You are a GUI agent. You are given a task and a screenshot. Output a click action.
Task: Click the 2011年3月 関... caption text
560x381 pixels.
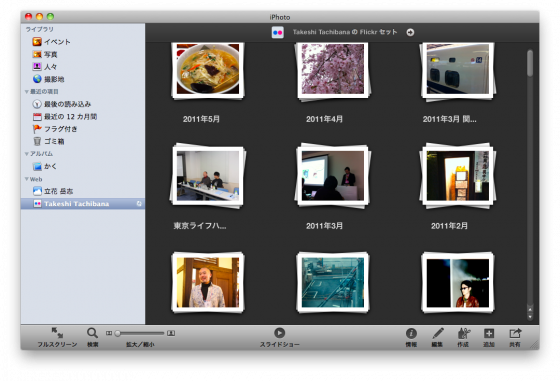[450, 119]
